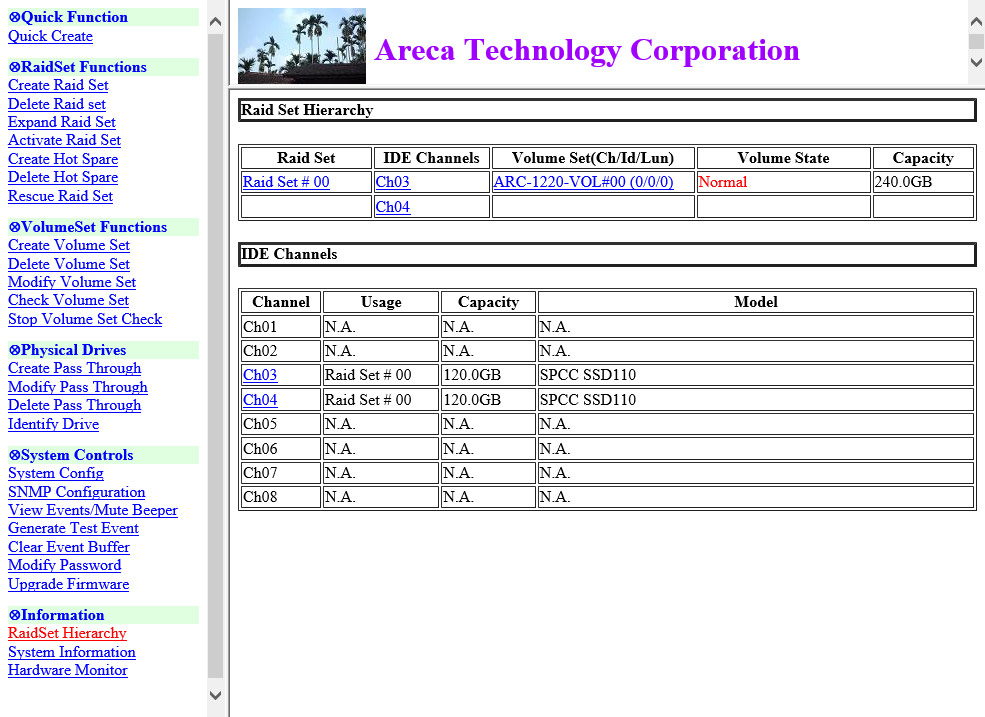985x717 pixels.
Task: Click the Model column header
Action: (x=756, y=302)
